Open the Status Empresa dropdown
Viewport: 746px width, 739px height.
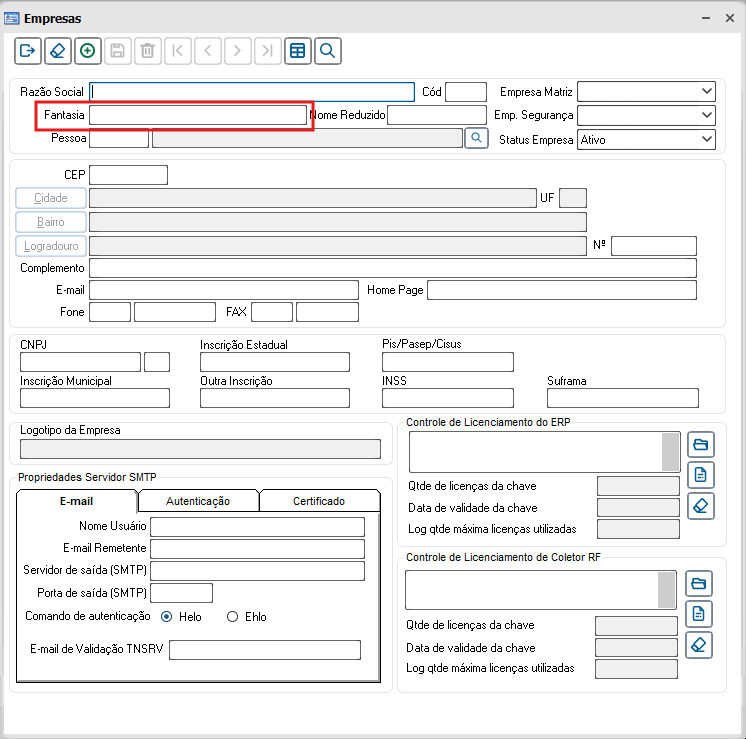pyautogui.click(x=707, y=139)
